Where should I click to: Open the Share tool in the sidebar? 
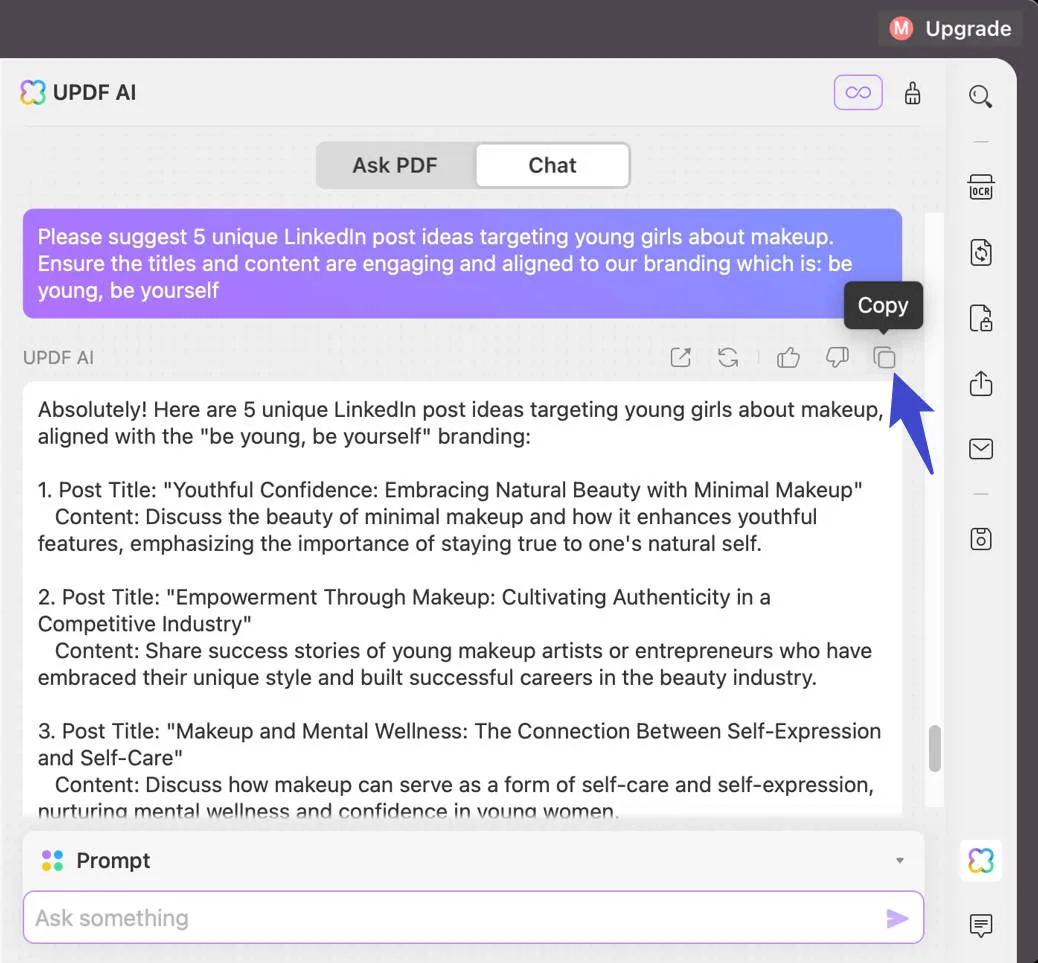point(980,383)
